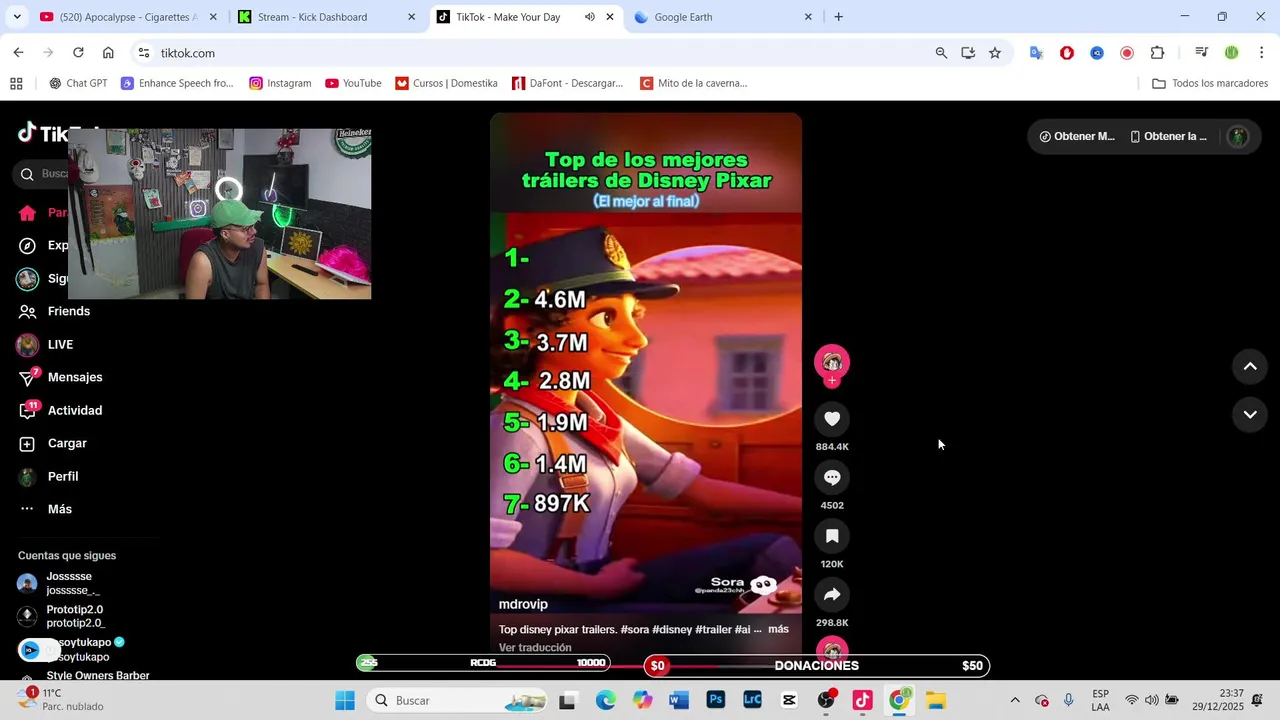Open the taskbar clock showing 23:37
The image size is (1280, 720).
(x=1220, y=700)
